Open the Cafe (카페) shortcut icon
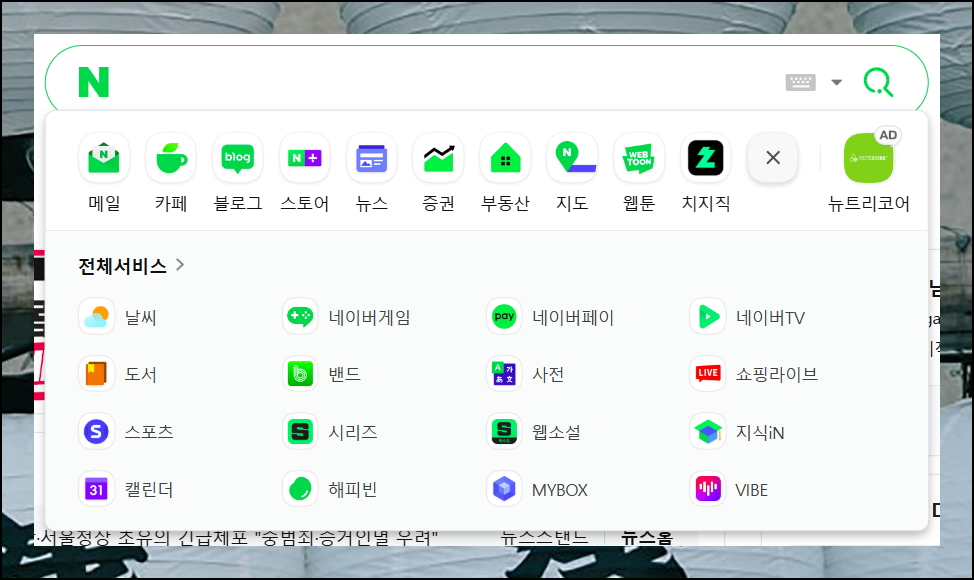 pos(171,158)
